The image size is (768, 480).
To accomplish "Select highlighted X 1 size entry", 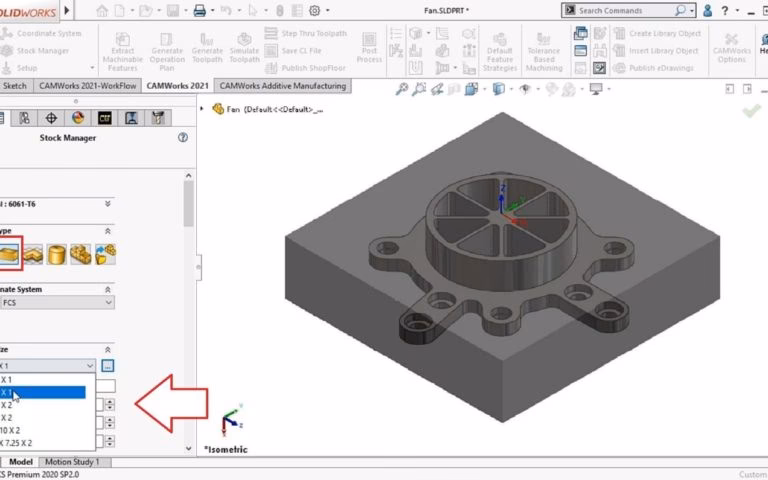I will [x=43, y=392].
